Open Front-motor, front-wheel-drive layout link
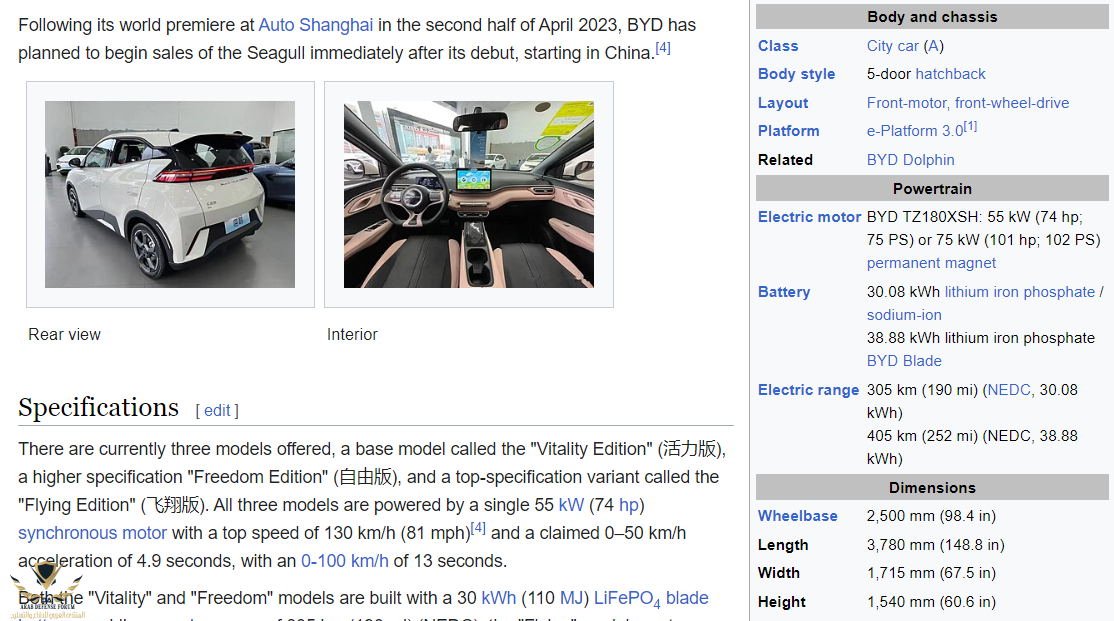 [x=967, y=103]
